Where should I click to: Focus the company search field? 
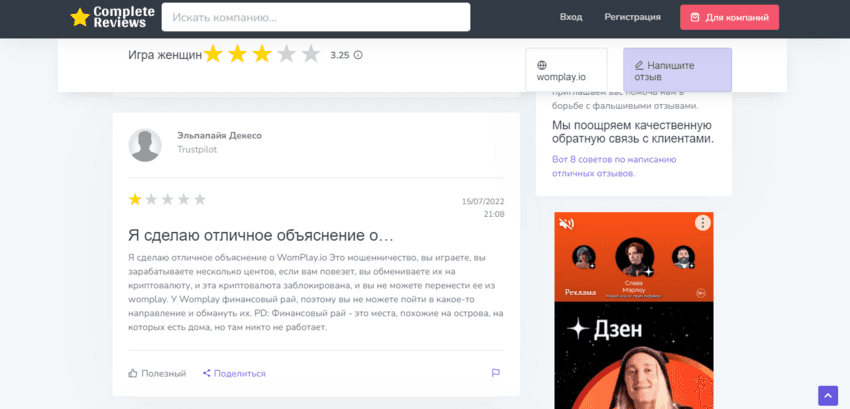pos(316,17)
